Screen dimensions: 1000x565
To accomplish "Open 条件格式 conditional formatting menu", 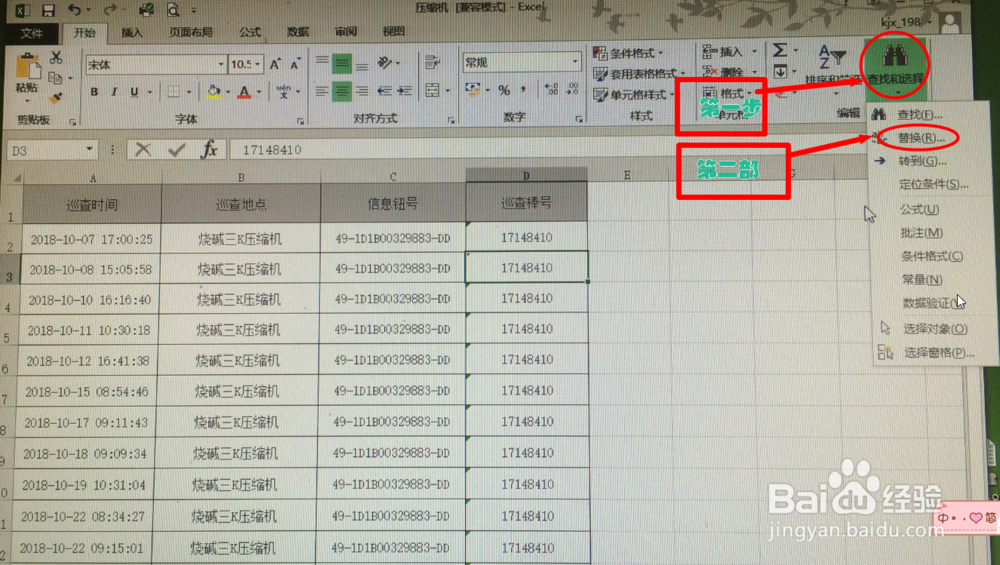I will pos(628,53).
